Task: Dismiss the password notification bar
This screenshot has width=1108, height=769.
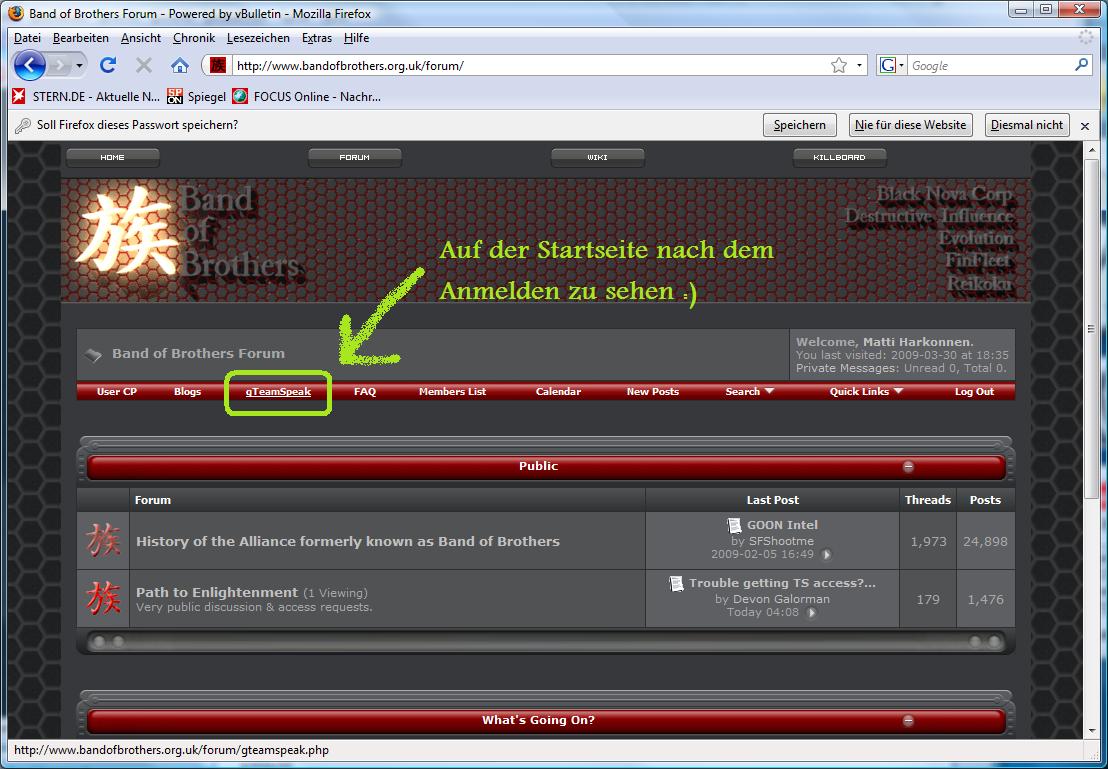Action: [1085, 126]
